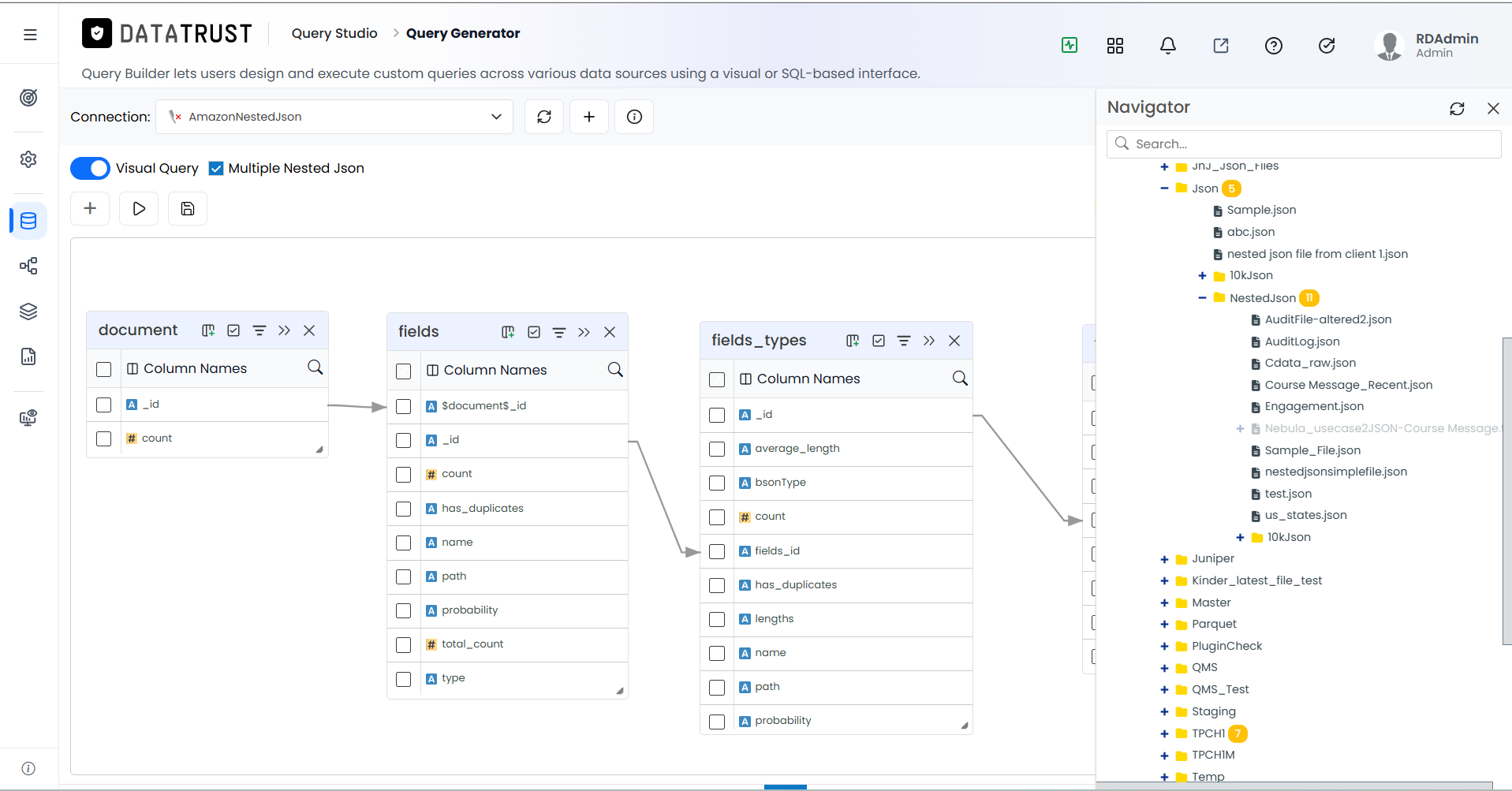1512x791 pixels.
Task: Click the Navigator vertical scrollbar
Action: coord(1506,491)
